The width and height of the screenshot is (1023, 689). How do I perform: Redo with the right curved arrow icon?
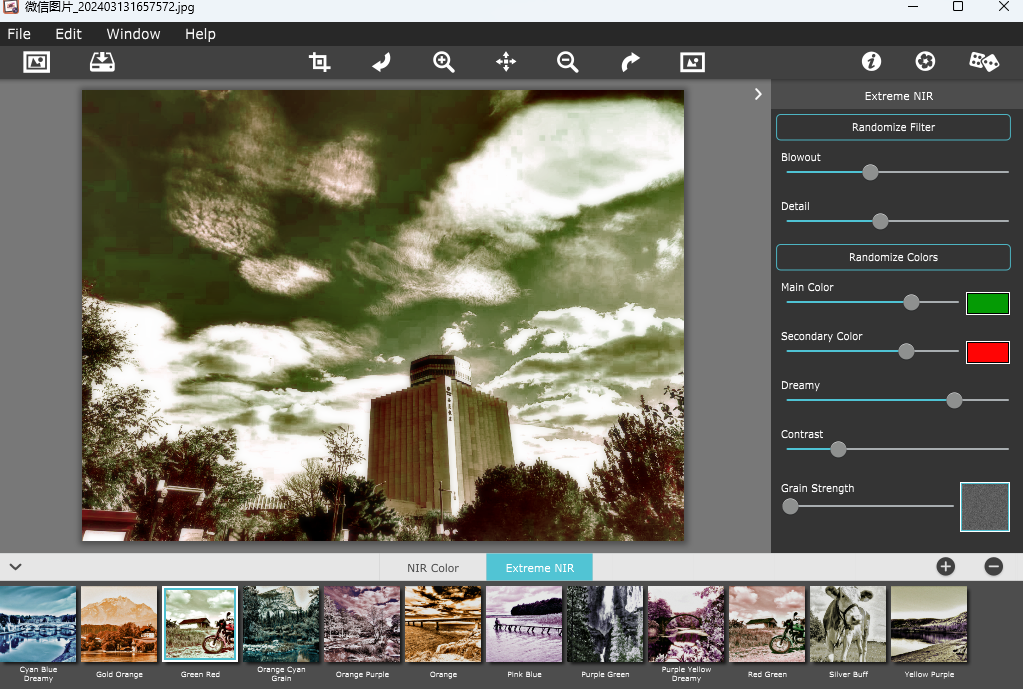tap(630, 62)
